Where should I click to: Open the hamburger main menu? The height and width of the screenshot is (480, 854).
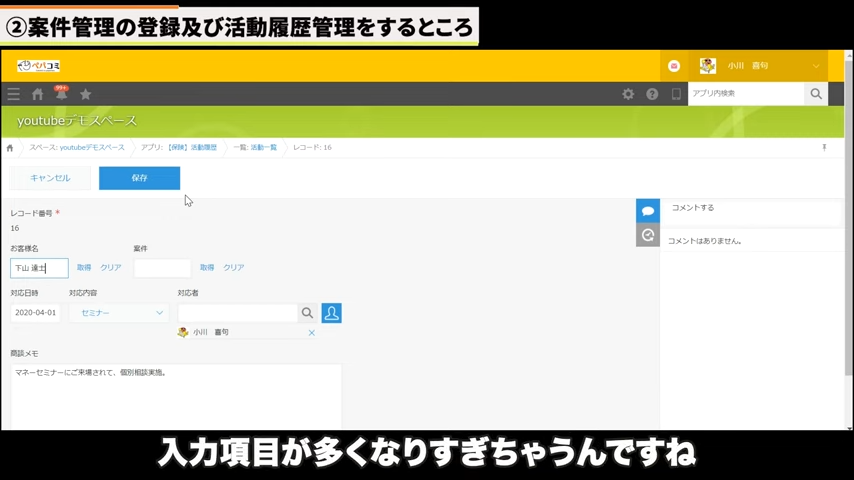click(14, 94)
